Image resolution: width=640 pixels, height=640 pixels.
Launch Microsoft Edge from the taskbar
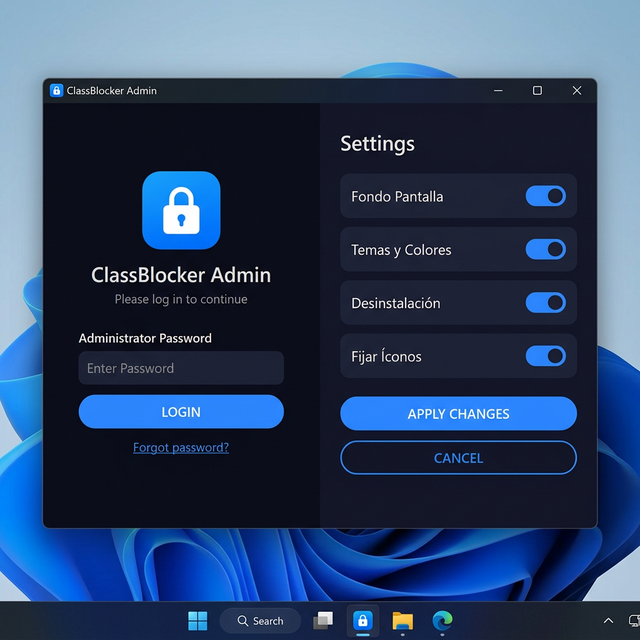[442, 621]
